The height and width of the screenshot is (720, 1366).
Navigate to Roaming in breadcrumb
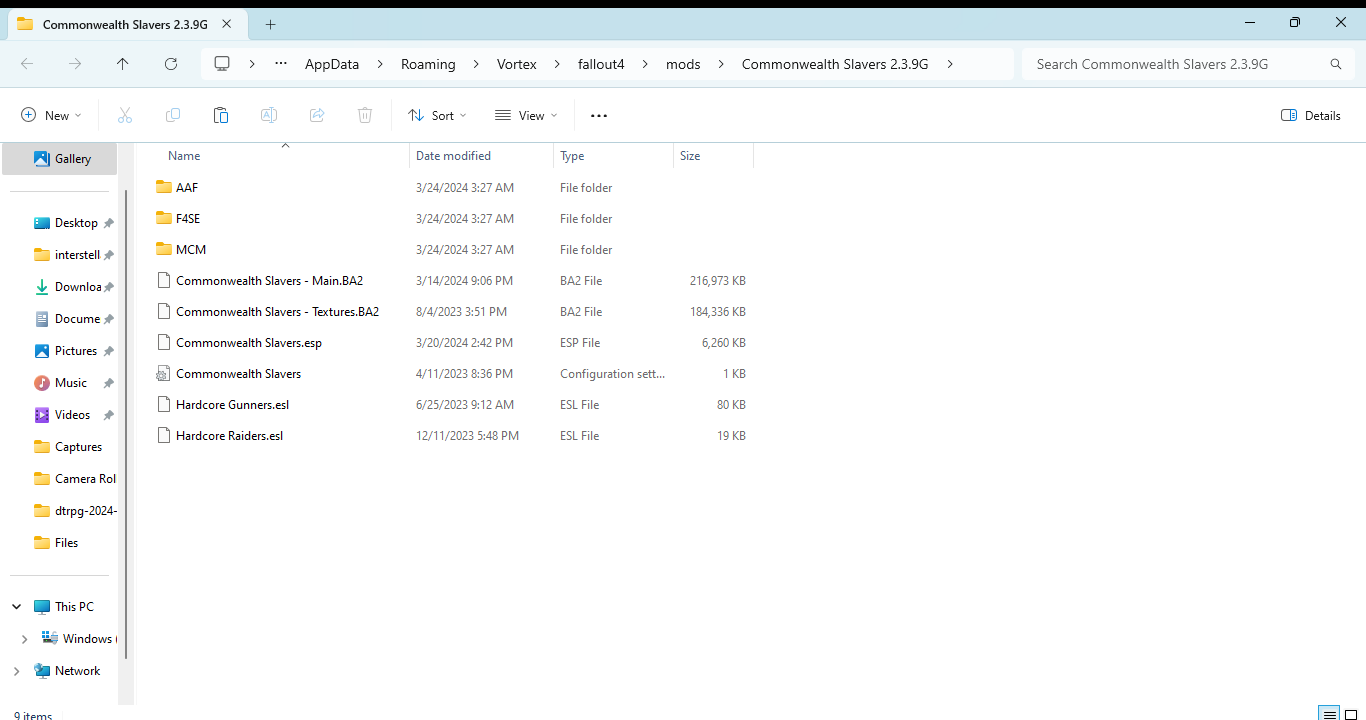pyautogui.click(x=428, y=64)
